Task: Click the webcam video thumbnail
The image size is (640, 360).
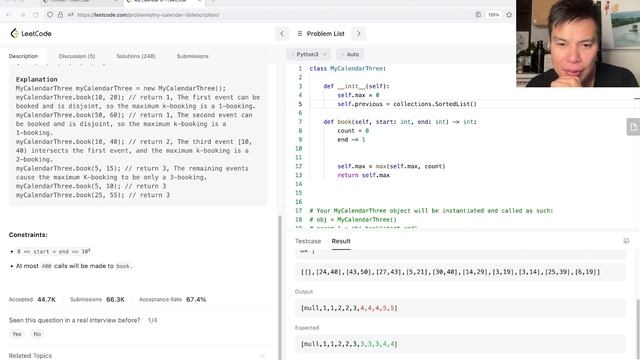Action: pyautogui.click(x=578, y=43)
